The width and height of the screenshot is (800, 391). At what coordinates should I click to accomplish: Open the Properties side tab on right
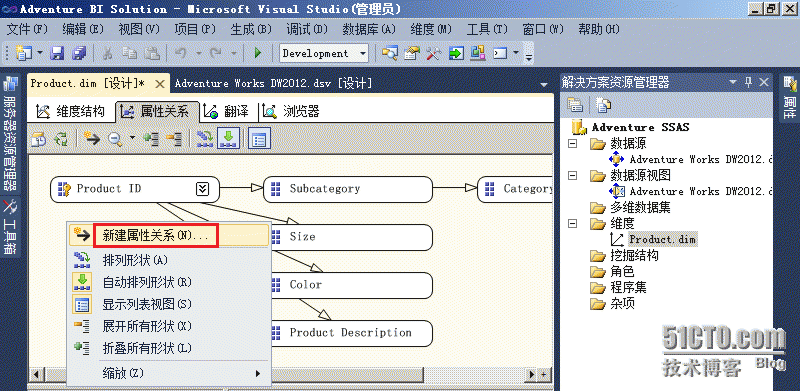[x=789, y=97]
